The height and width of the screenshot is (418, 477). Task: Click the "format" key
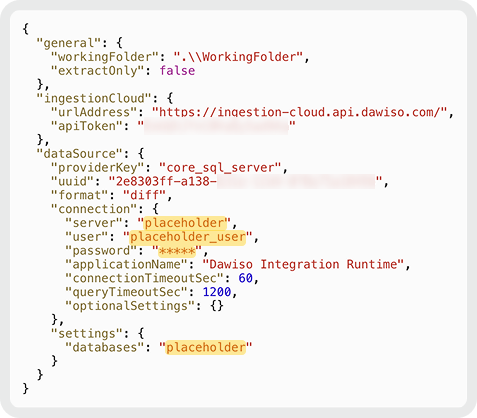tap(79, 195)
